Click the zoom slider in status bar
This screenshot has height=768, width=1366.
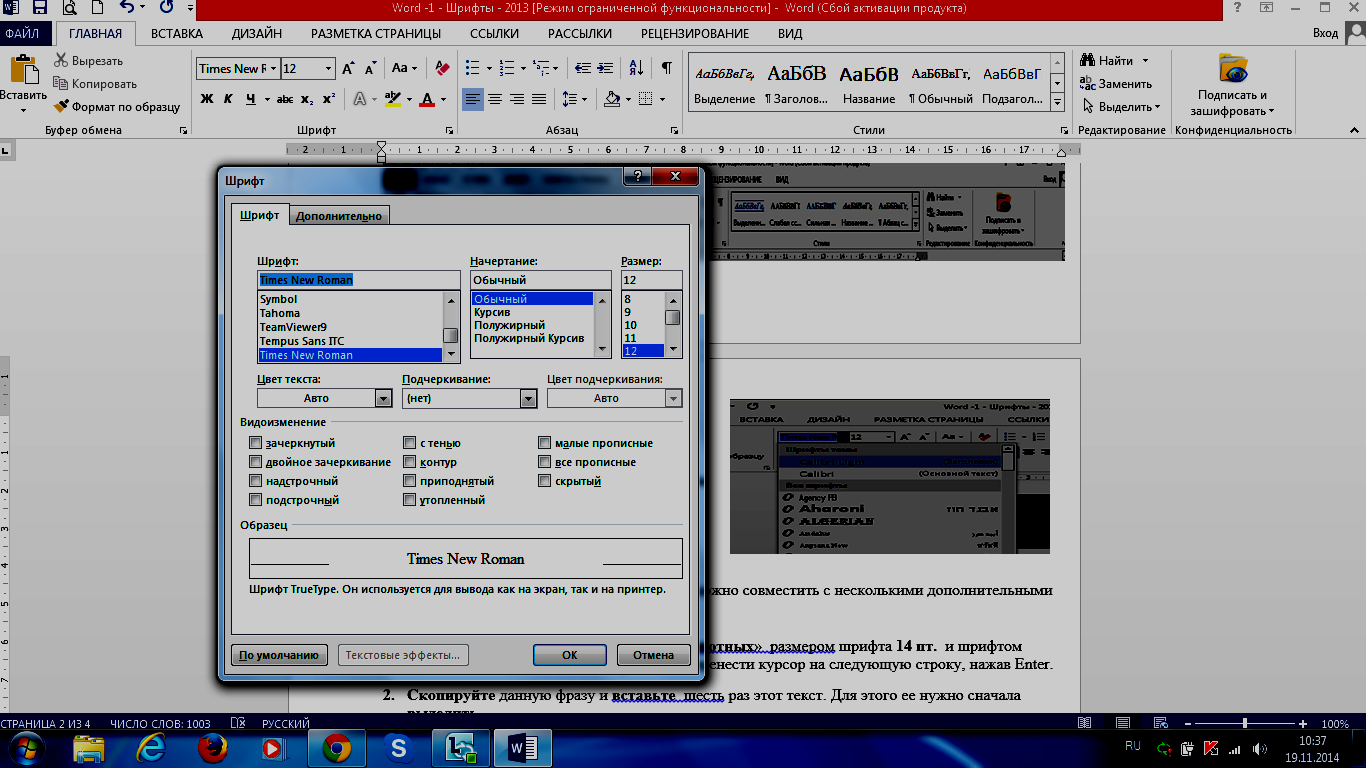(1244, 723)
